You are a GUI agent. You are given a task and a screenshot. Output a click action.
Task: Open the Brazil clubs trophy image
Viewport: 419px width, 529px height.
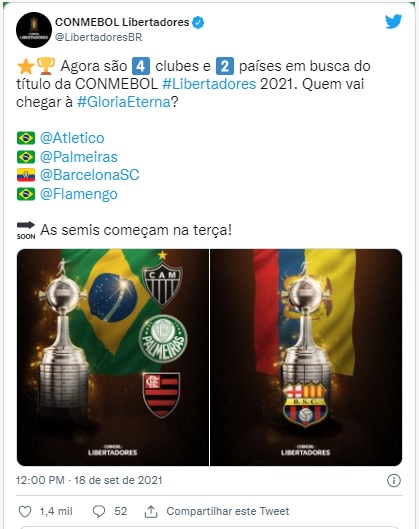[x=113, y=358]
